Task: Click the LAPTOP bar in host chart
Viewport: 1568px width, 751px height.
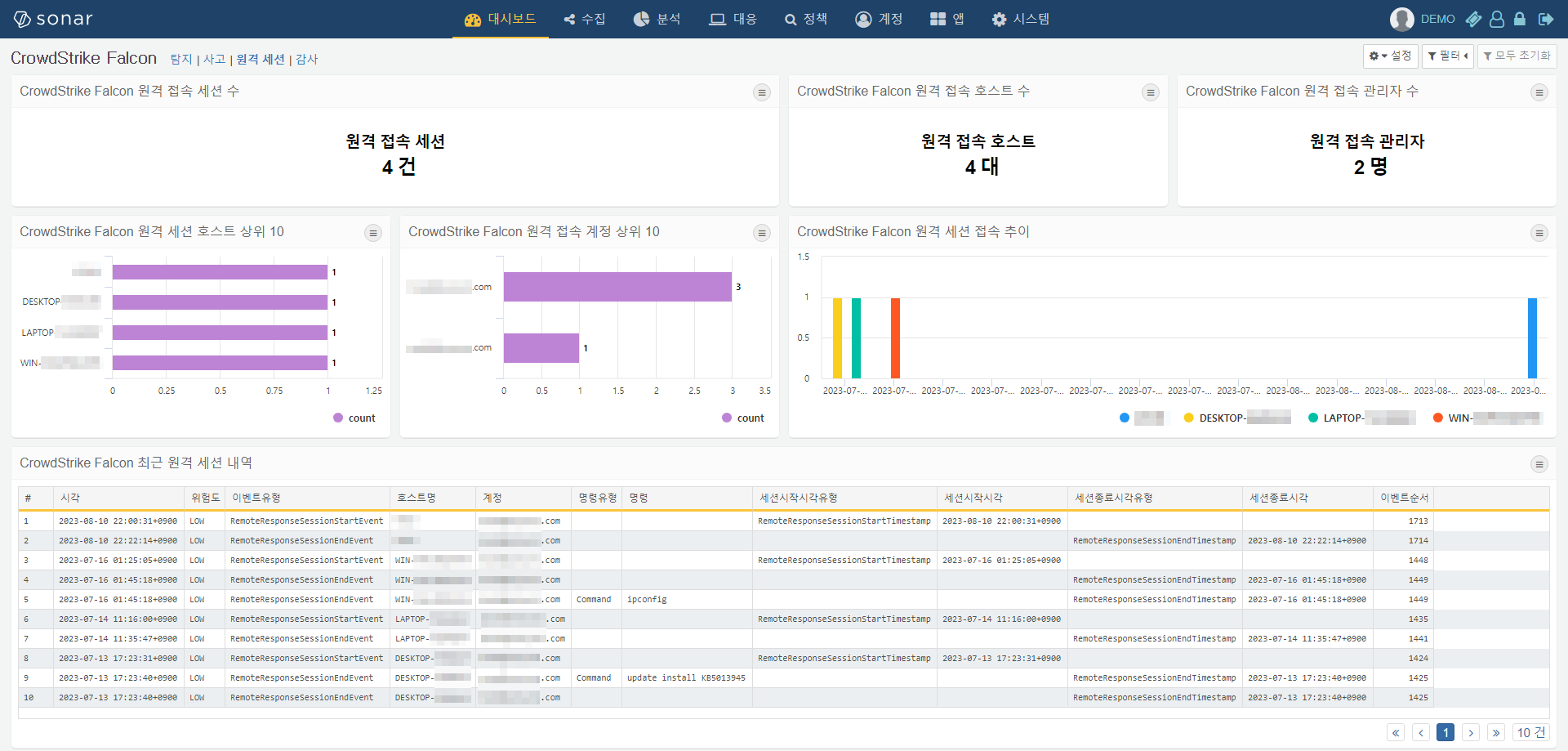Action: 220,333
